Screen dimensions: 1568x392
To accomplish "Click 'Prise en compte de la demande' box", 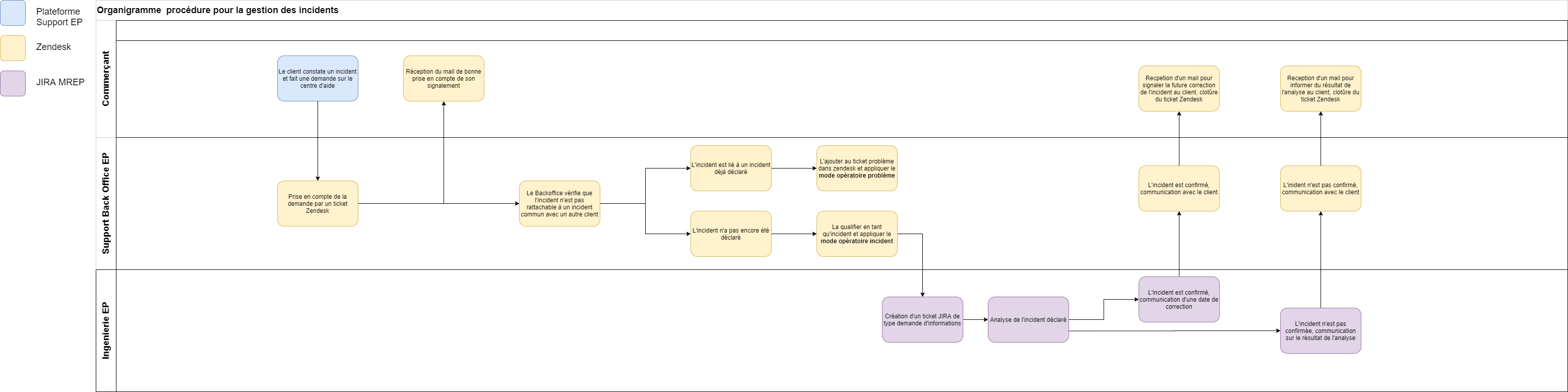I will (x=317, y=204).
